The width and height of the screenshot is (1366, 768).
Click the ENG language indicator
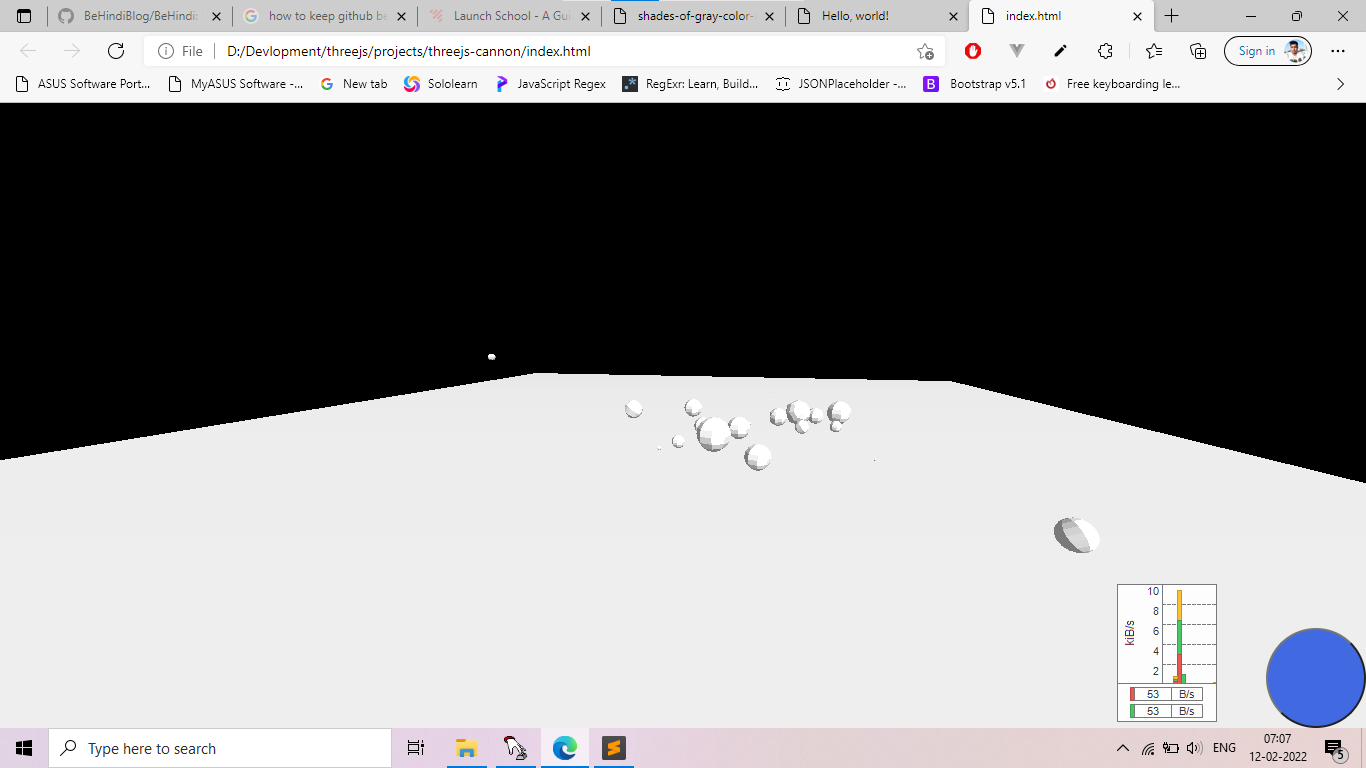point(1224,748)
